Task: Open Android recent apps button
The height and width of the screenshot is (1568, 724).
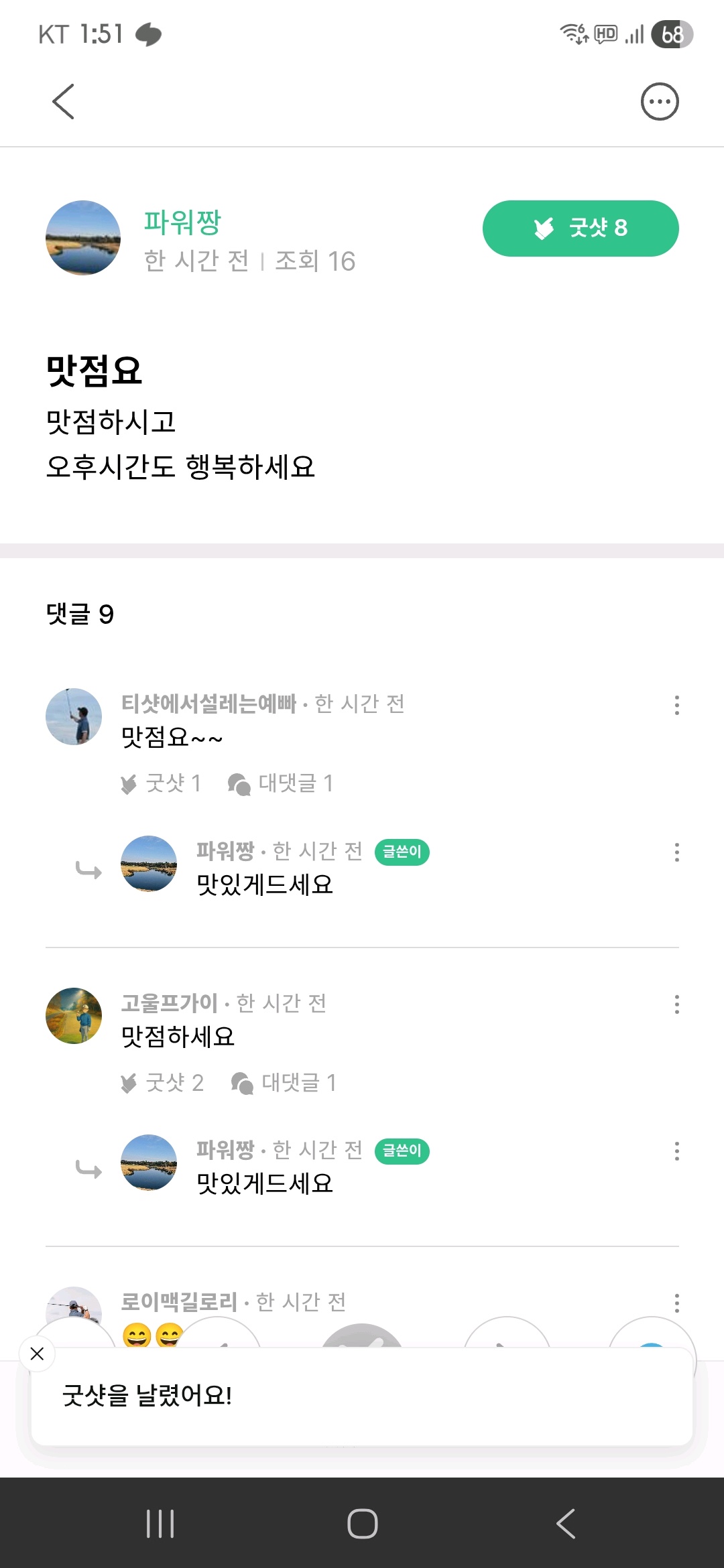Action: tap(160, 1523)
